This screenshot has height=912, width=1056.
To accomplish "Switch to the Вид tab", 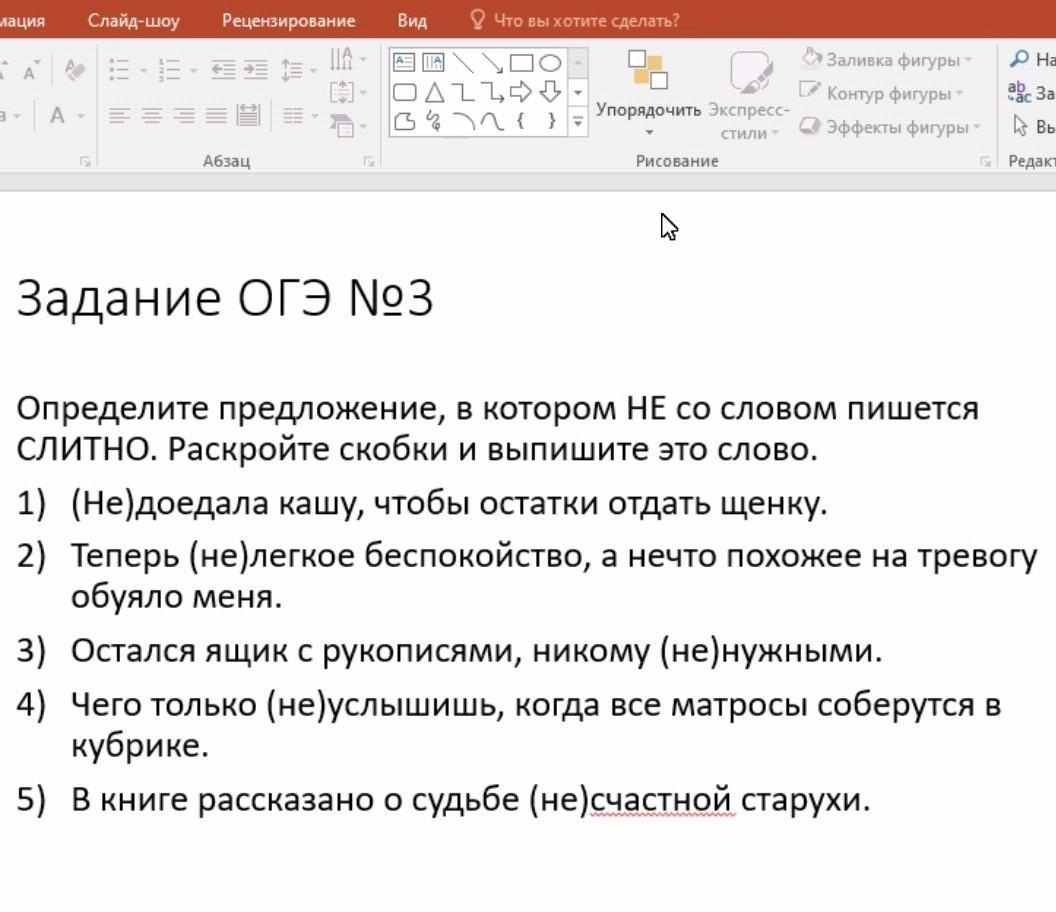I will coord(411,21).
